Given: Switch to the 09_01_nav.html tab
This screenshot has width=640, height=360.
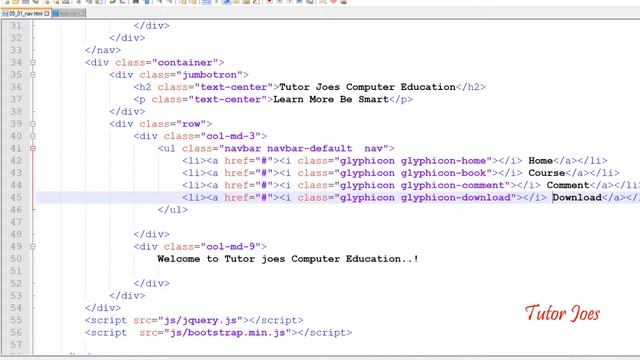Looking at the screenshot, I should [x=25, y=13].
